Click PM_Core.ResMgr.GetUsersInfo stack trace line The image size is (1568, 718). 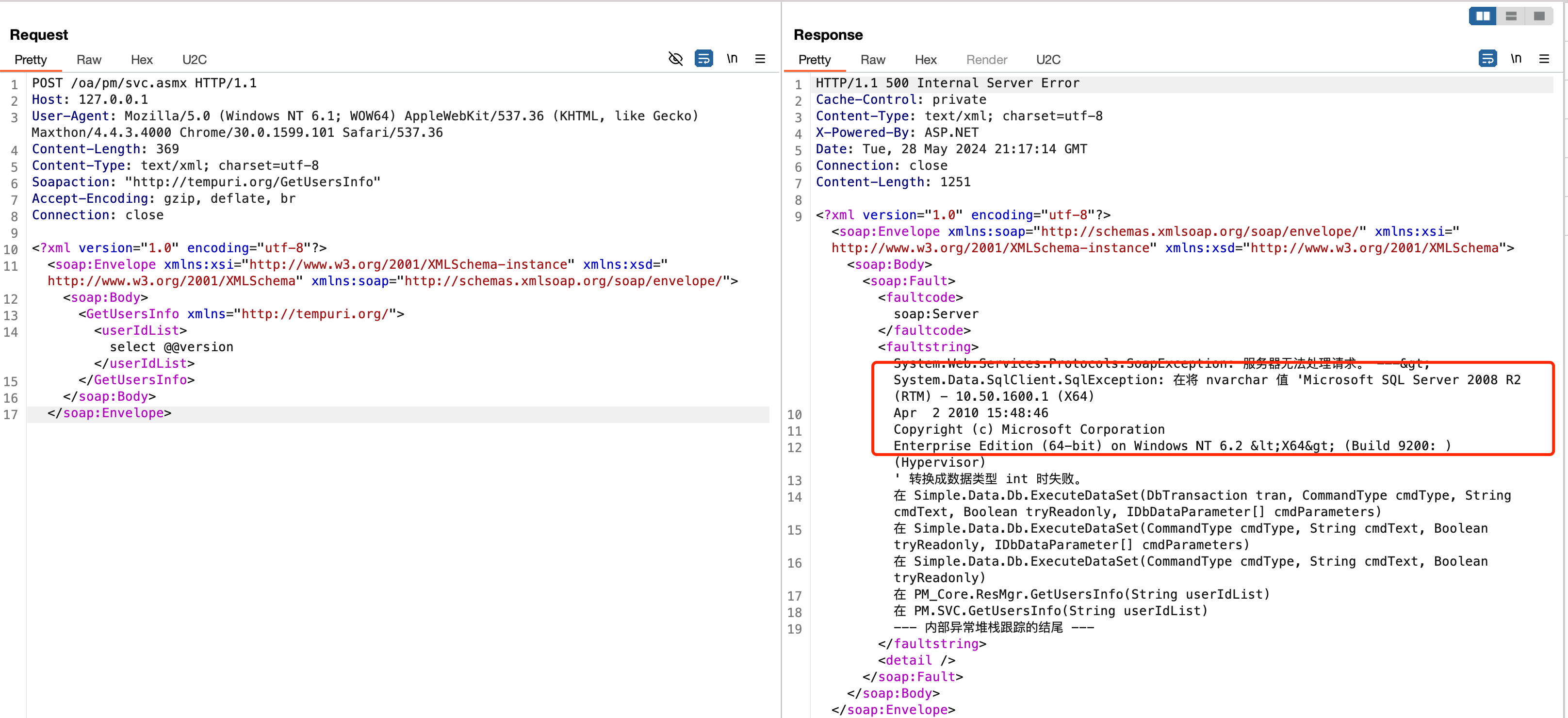(1082, 594)
